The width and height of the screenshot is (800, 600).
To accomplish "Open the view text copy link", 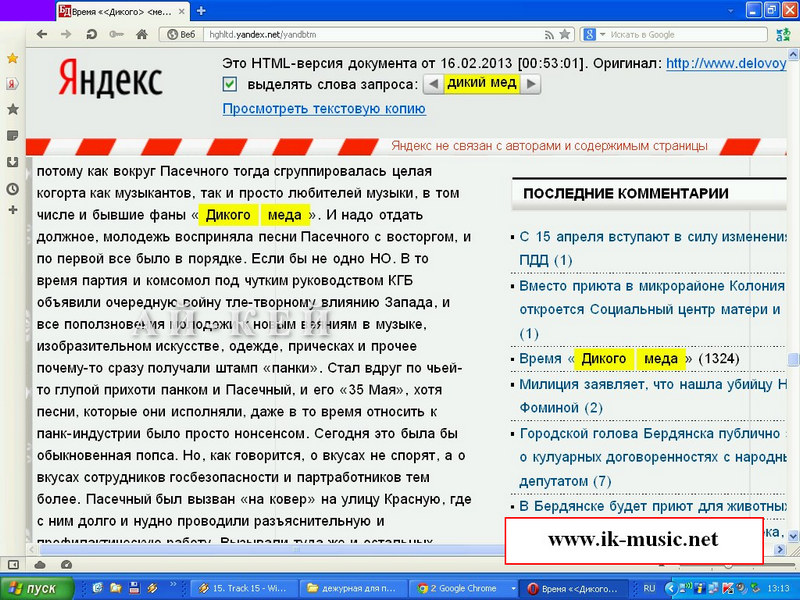I will tap(324, 108).
